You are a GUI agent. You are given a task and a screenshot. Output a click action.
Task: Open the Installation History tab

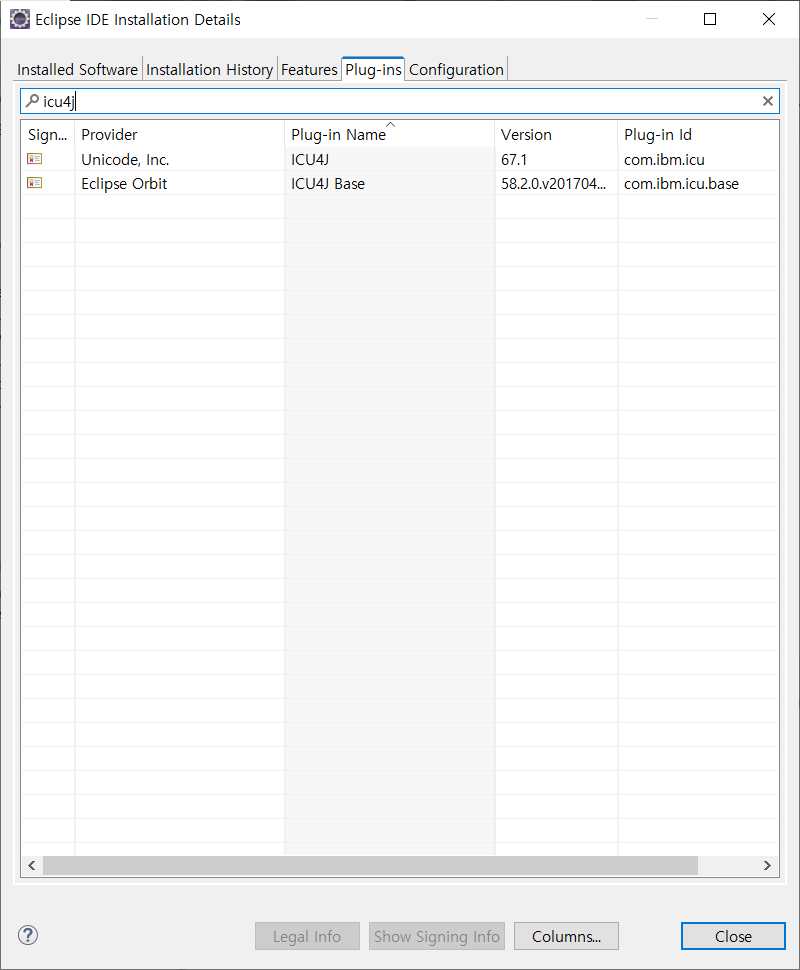pyautogui.click(x=209, y=69)
